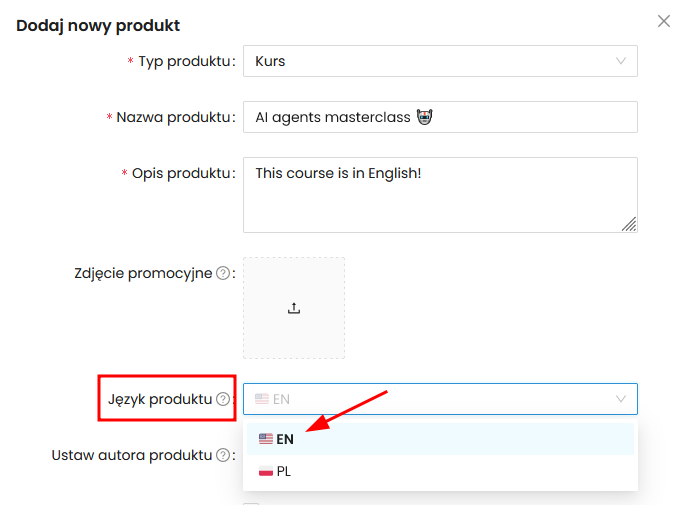Click the Typ produktu label
The height and width of the screenshot is (505, 690).
point(185,61)
